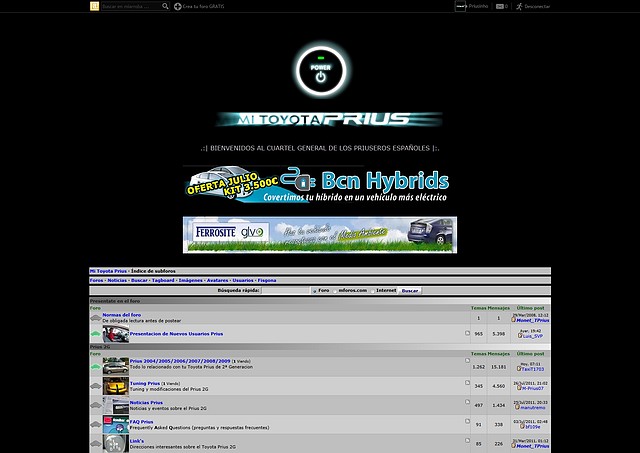Select the mforos.com search radio button
Image resolution: width=640 pixels, height=453 pixels.
[x=335, y=291]
